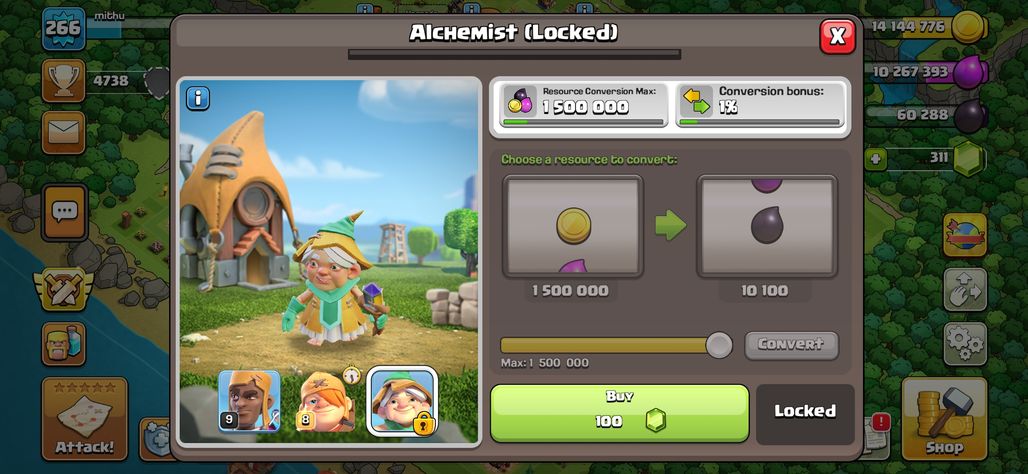
Task: Open the mail inbox icon
Action: tap(64, 132)
